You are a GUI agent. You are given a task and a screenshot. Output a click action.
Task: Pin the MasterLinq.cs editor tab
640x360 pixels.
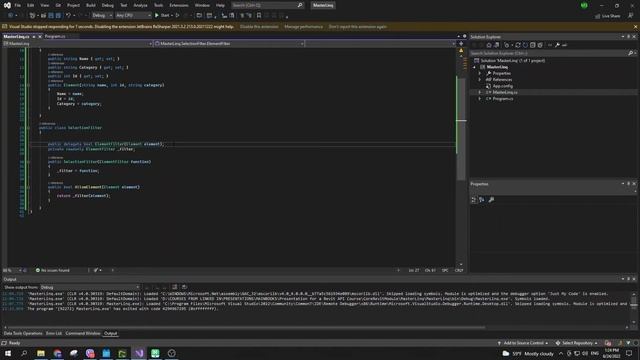(x=34, y=36)
